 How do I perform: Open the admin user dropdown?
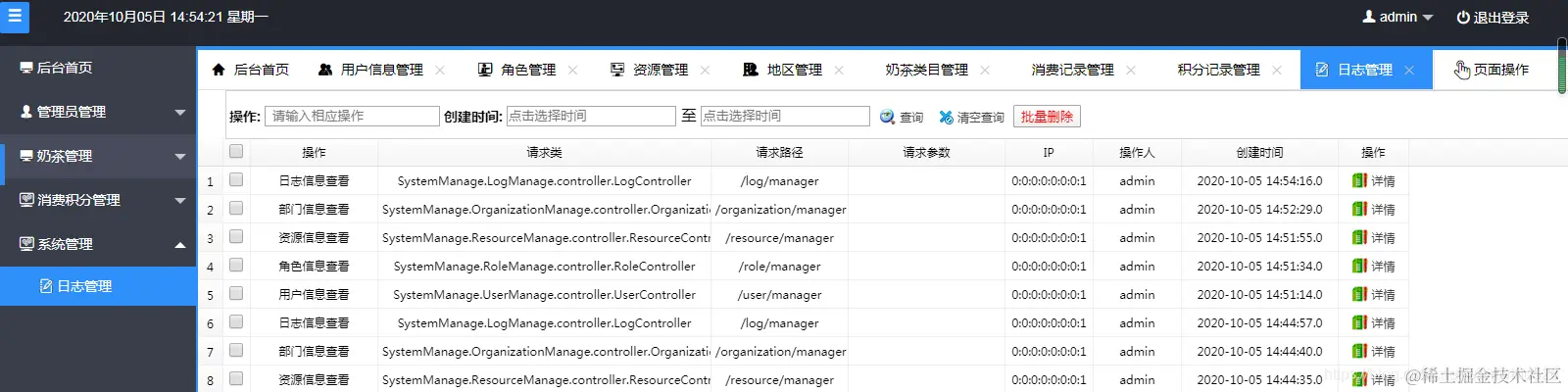1398,17
